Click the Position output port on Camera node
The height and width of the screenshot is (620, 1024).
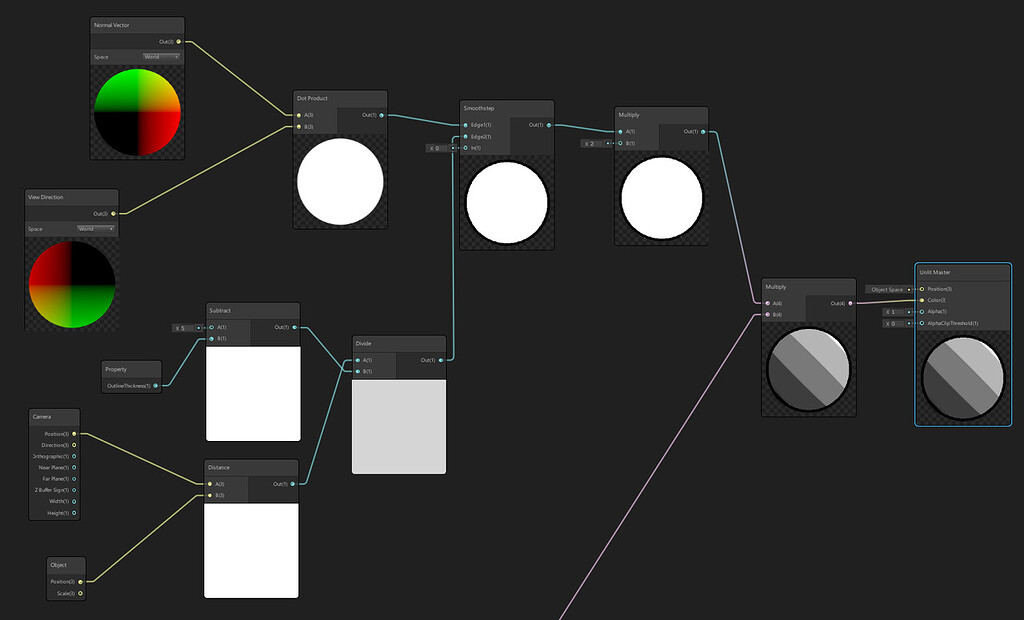[74, 434]
